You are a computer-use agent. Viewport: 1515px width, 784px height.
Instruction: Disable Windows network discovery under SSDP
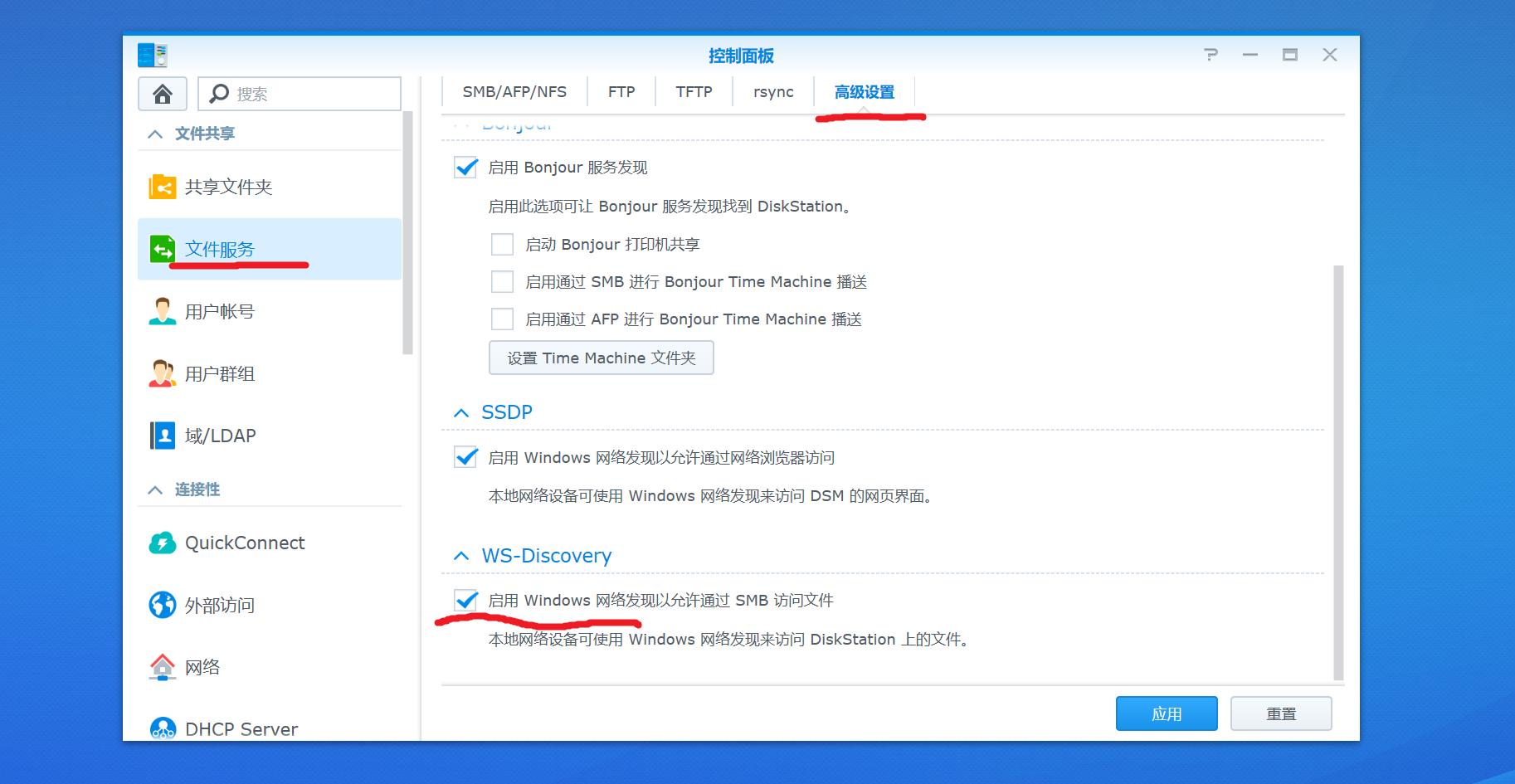pos(465,457)
